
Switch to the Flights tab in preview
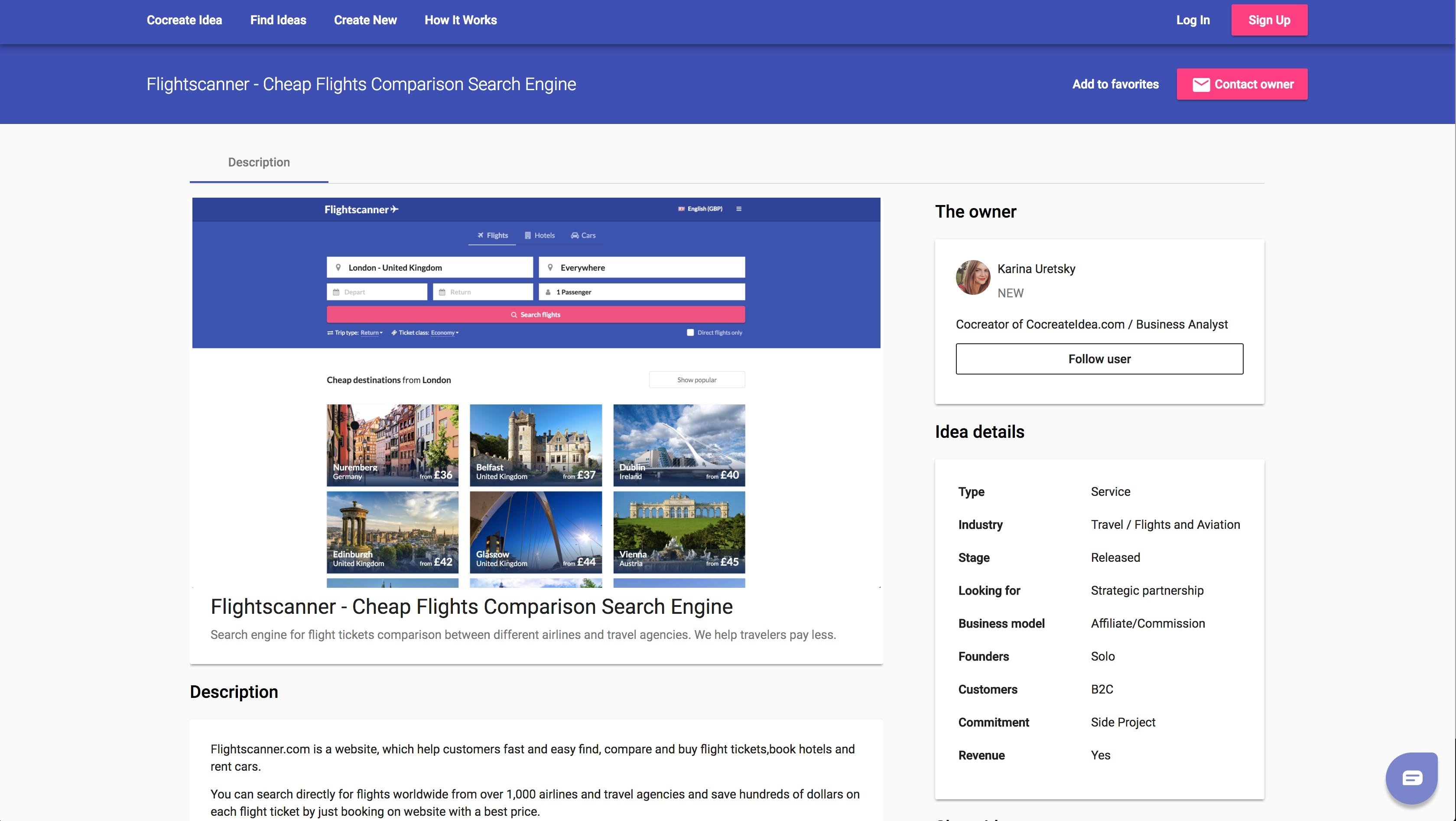[492, 235]
